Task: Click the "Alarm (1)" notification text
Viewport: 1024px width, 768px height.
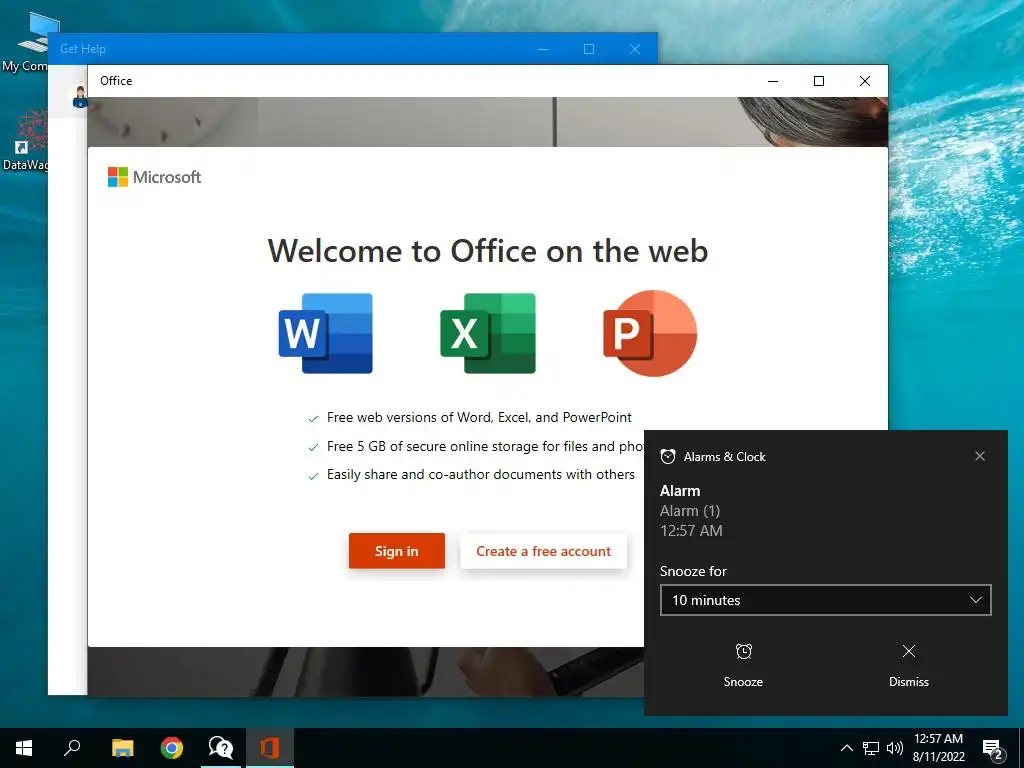Action: click(690, 511)
